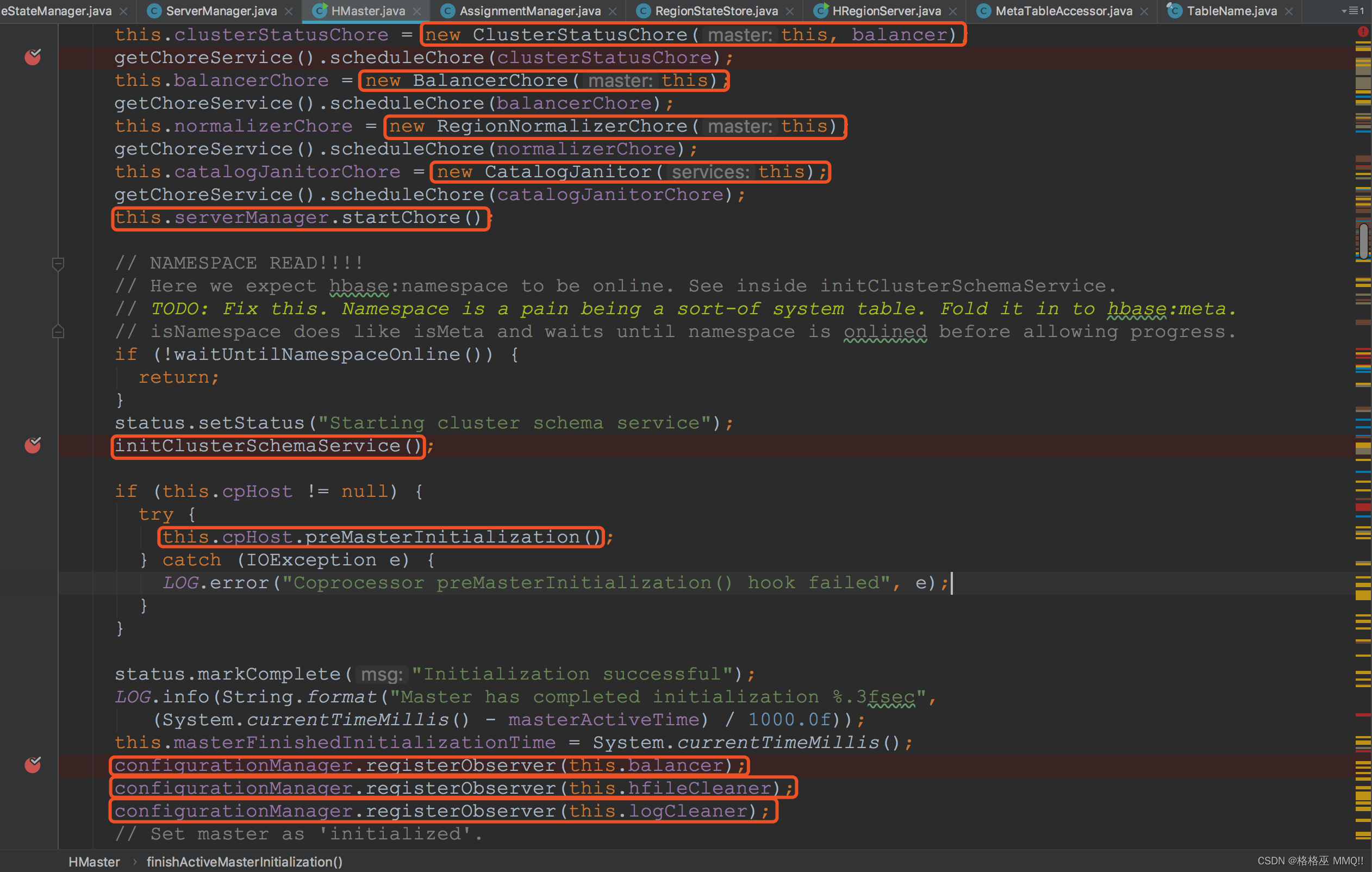
Task: Close the MetaTableAccessor.java tab
Action: click(1144, 11)
